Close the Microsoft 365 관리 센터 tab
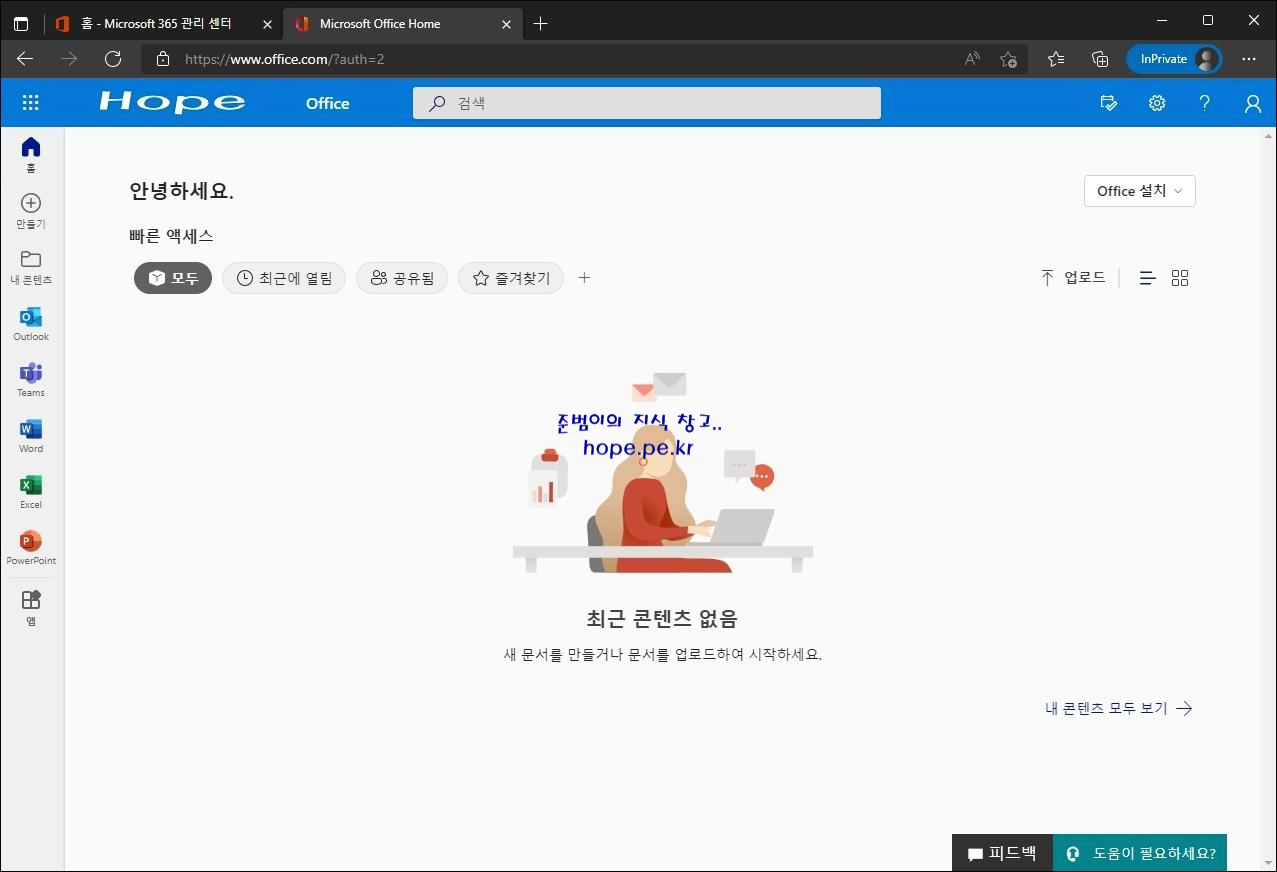The height and width of the screenshot is (872, 1277). point(267,24)
